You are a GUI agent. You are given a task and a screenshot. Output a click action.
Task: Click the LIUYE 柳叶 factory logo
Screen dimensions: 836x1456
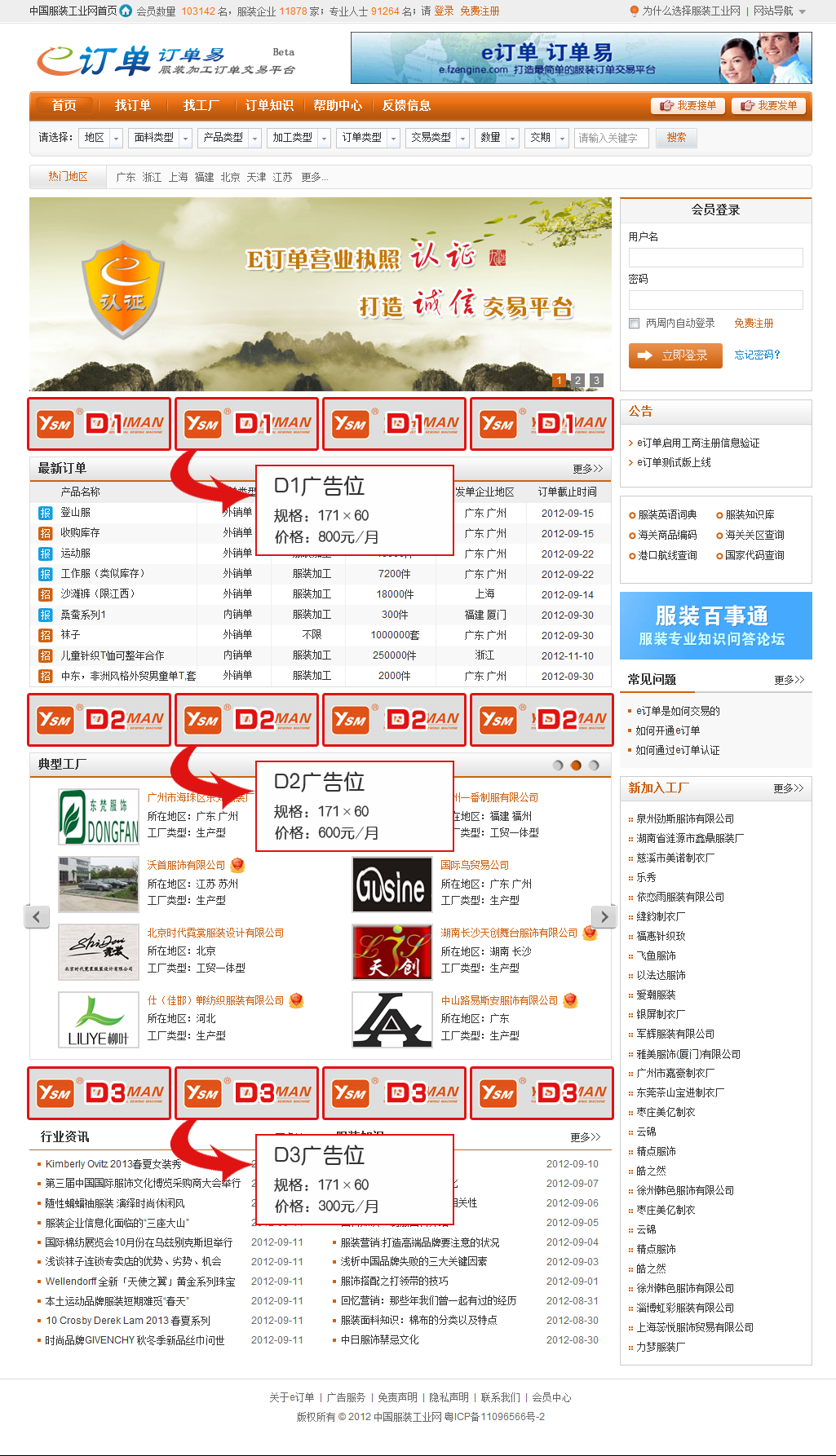tap(98, 1019)
